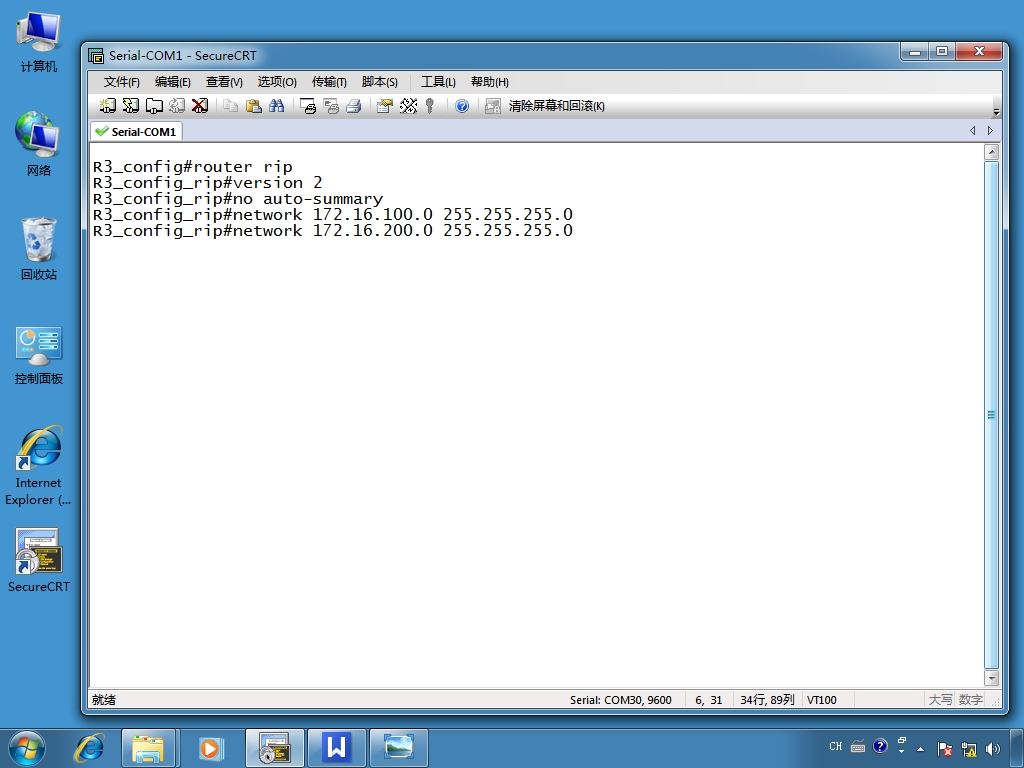Click the network 172.16.100.0 line
This screenshot has height=768, width=1024.
(333, 214)
